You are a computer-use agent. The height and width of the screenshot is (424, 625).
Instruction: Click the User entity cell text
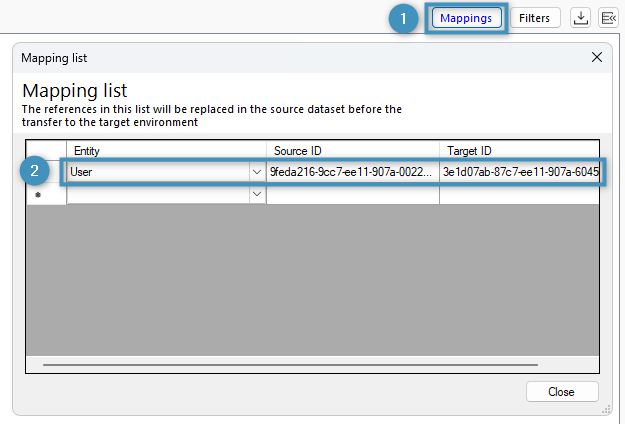[x=81, y=172]
